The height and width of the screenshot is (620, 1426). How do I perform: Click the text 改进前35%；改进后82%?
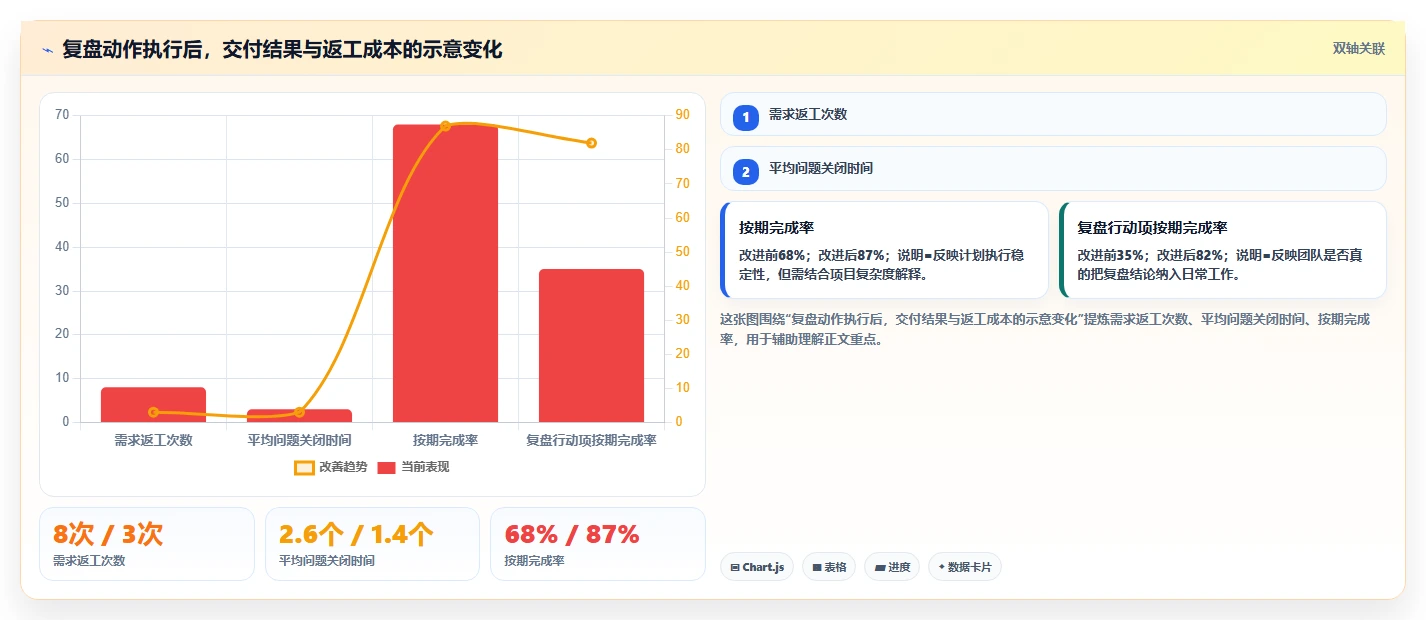click(1151, 255)
